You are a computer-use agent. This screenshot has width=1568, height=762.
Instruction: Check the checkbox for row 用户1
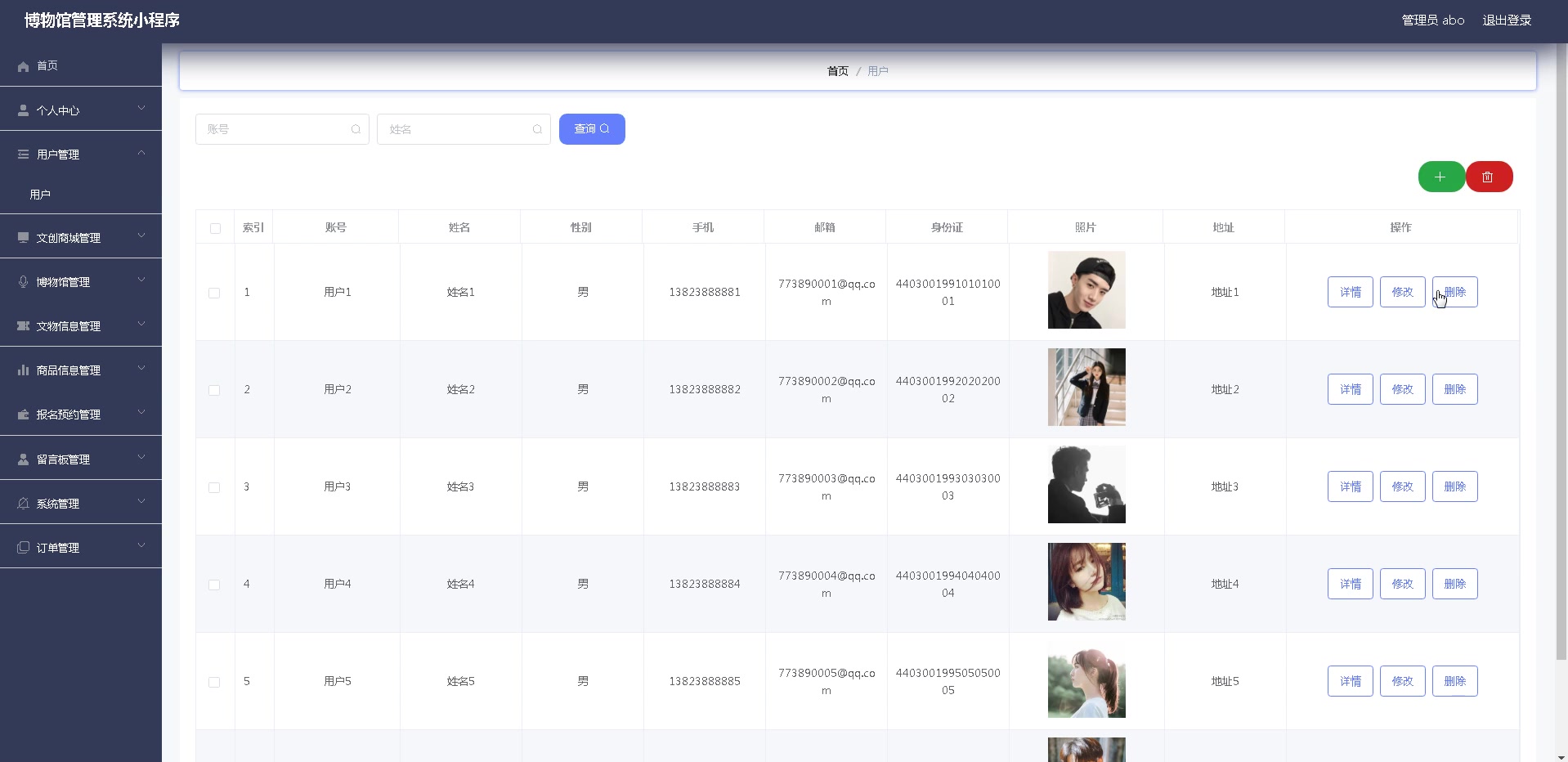coord(214,293)
